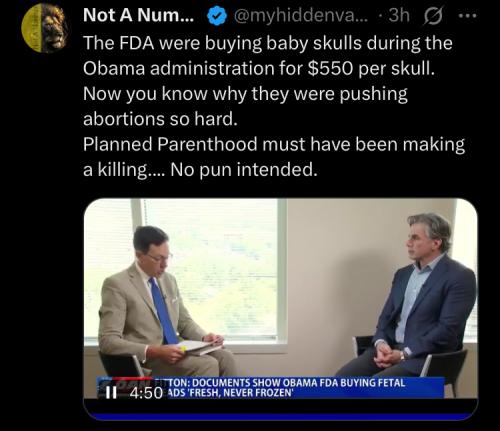Pause the video with the pause button

[111, 392]
